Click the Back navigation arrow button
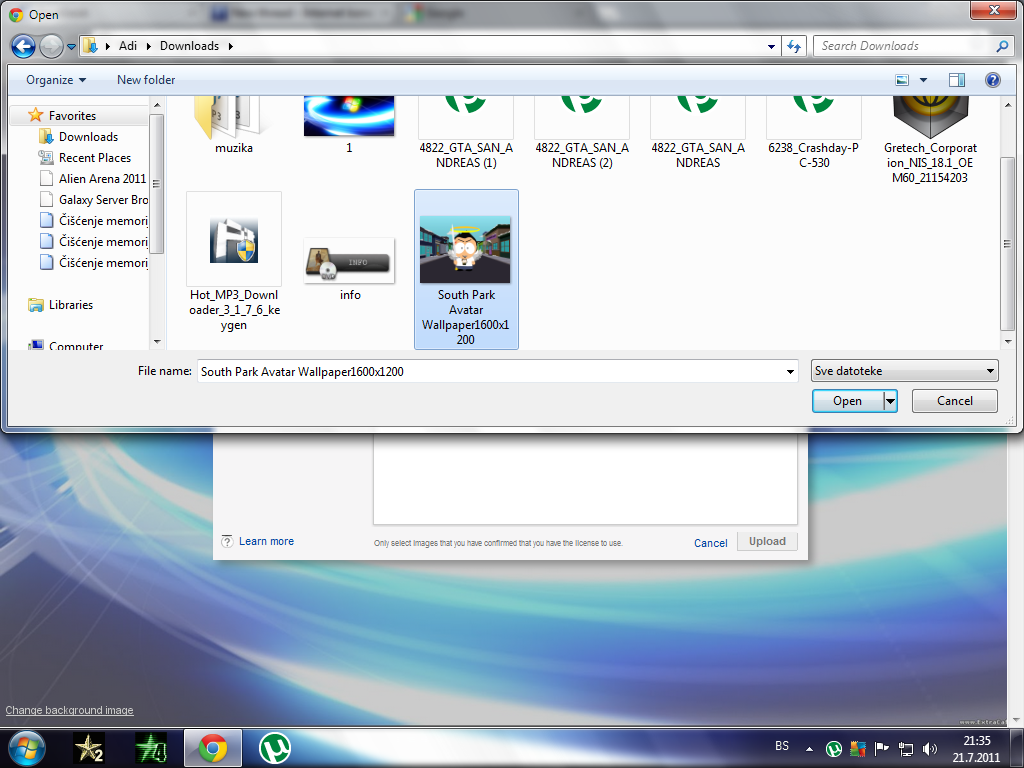1024x768 pixels. click(x=24, y=46)
